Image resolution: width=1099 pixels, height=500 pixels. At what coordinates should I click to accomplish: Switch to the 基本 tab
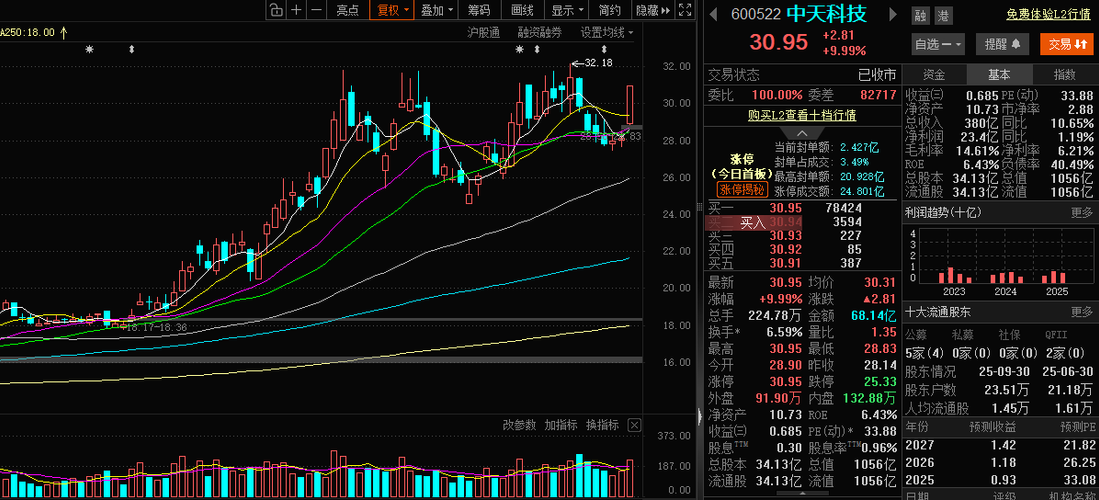pyautogui.click(x=999, y=74)
